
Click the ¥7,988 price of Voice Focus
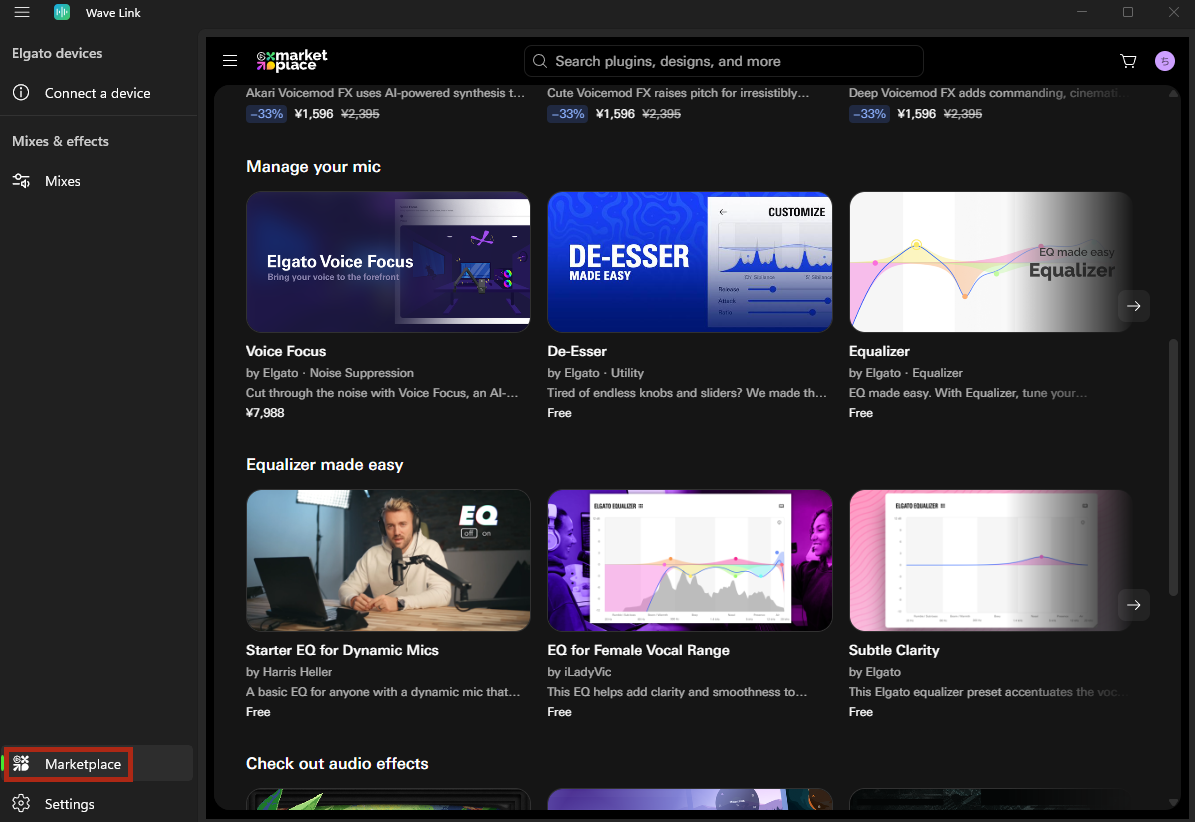pyautogui.click(x=265, y=412)
